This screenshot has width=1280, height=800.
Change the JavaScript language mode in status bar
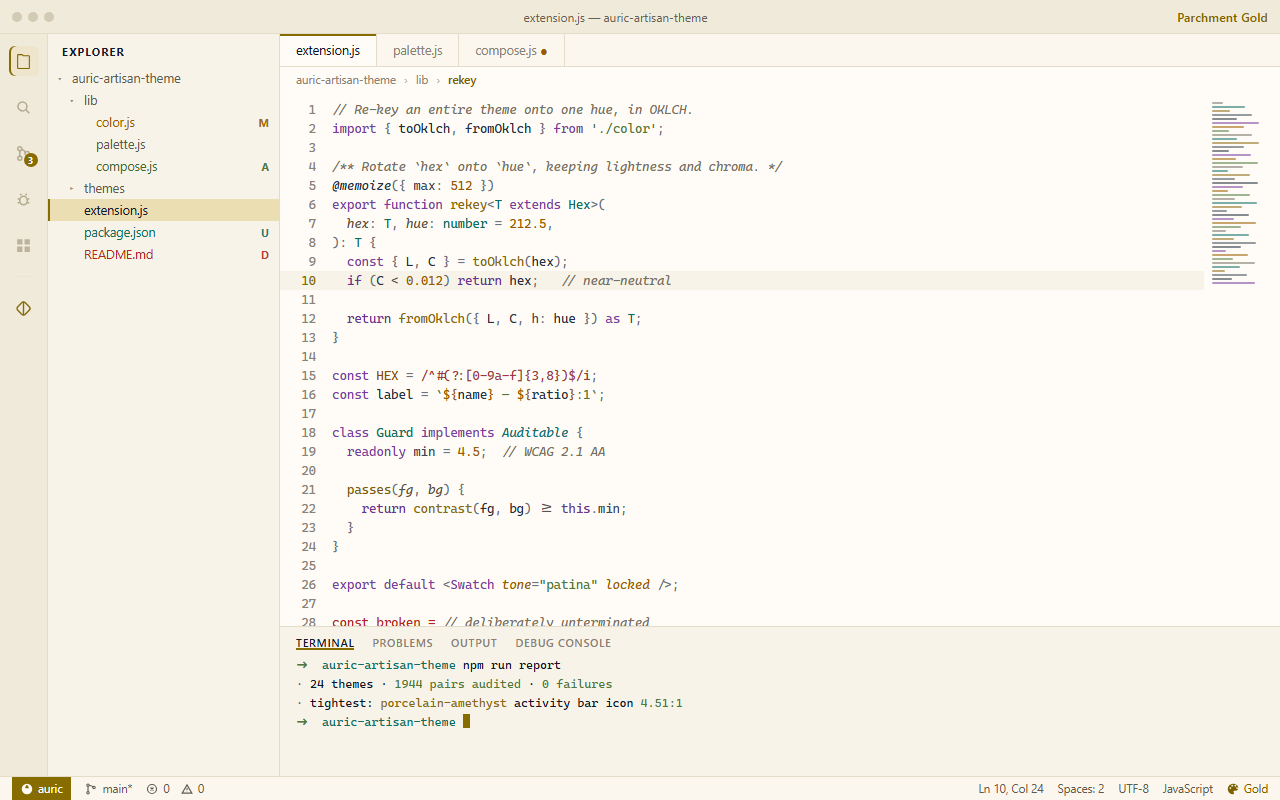tap(1188, 789)
